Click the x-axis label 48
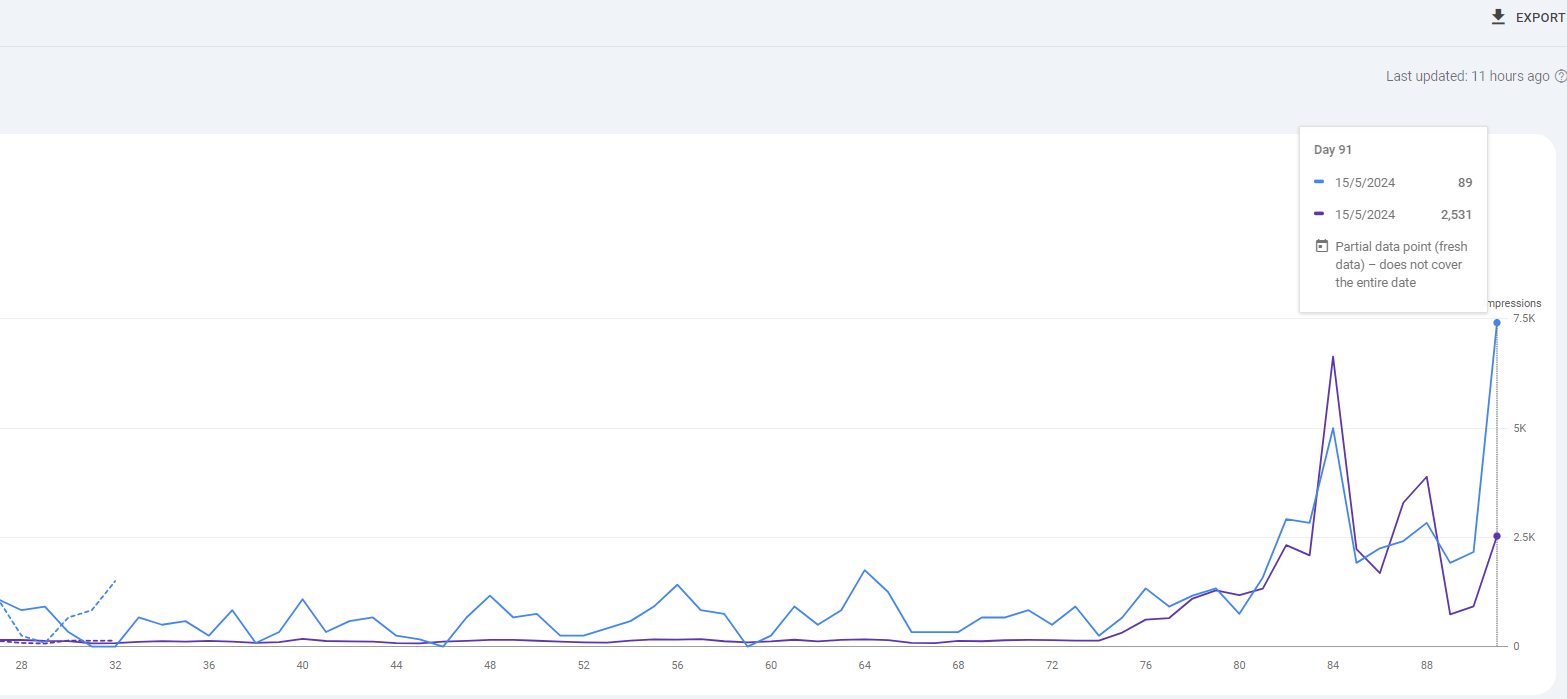The image size is (1567, 699). pyautogui.click(x=490, y=665)
